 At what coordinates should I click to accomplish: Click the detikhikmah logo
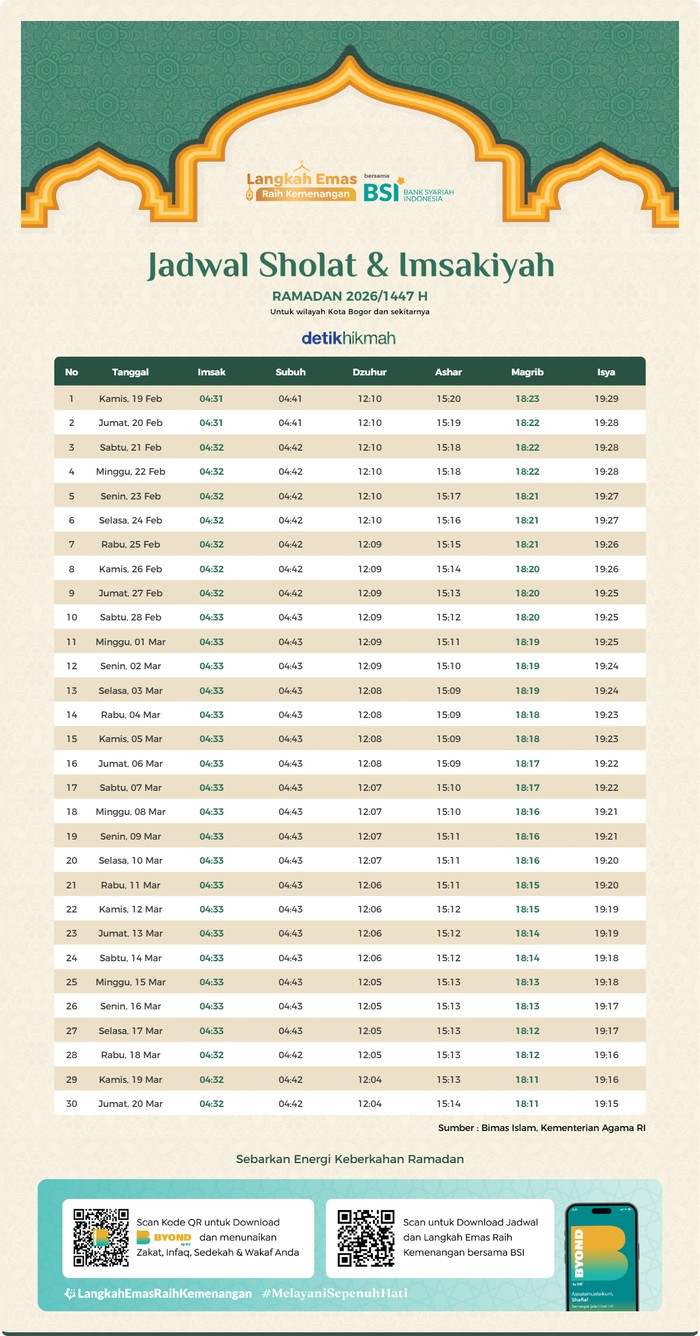click(x=349, y=338)
